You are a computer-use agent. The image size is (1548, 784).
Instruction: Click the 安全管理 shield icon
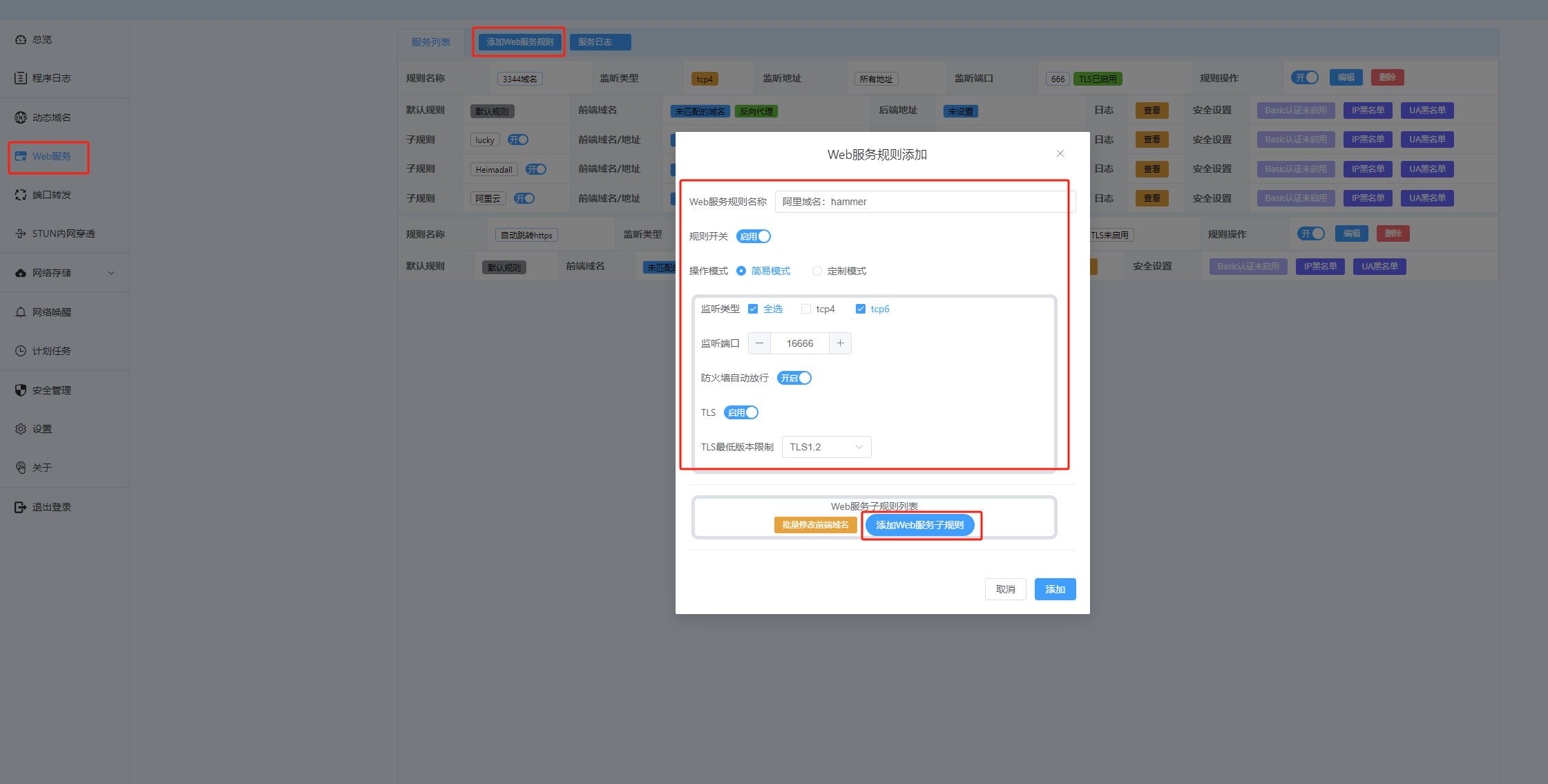click(x=21, y=390)
